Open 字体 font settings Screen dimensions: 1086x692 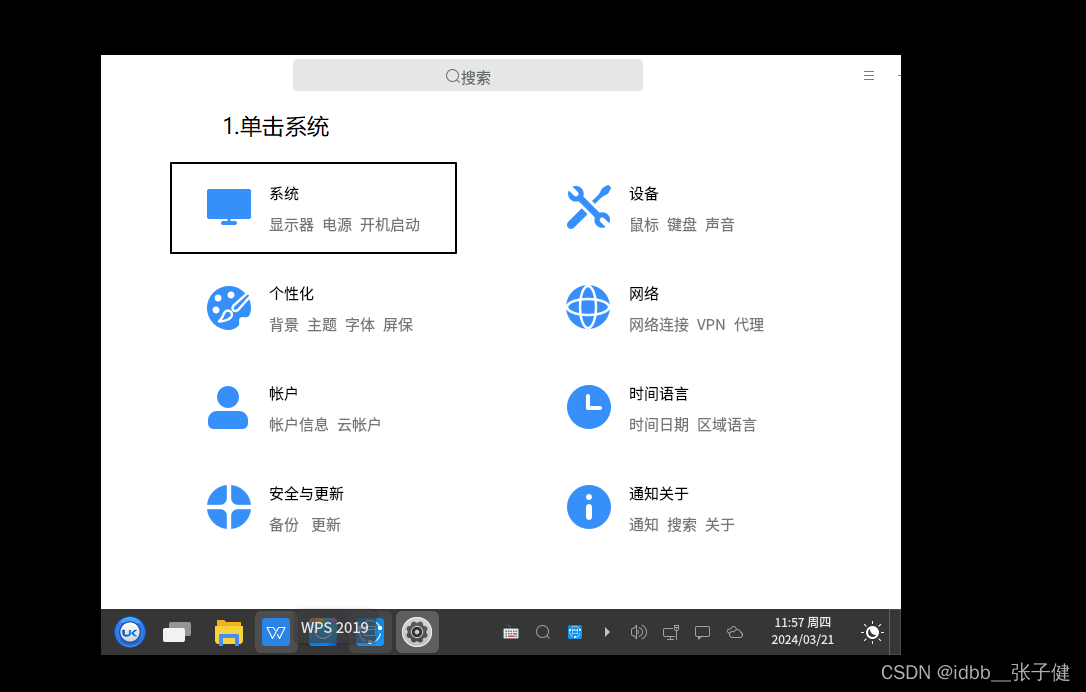click(360, 325)
